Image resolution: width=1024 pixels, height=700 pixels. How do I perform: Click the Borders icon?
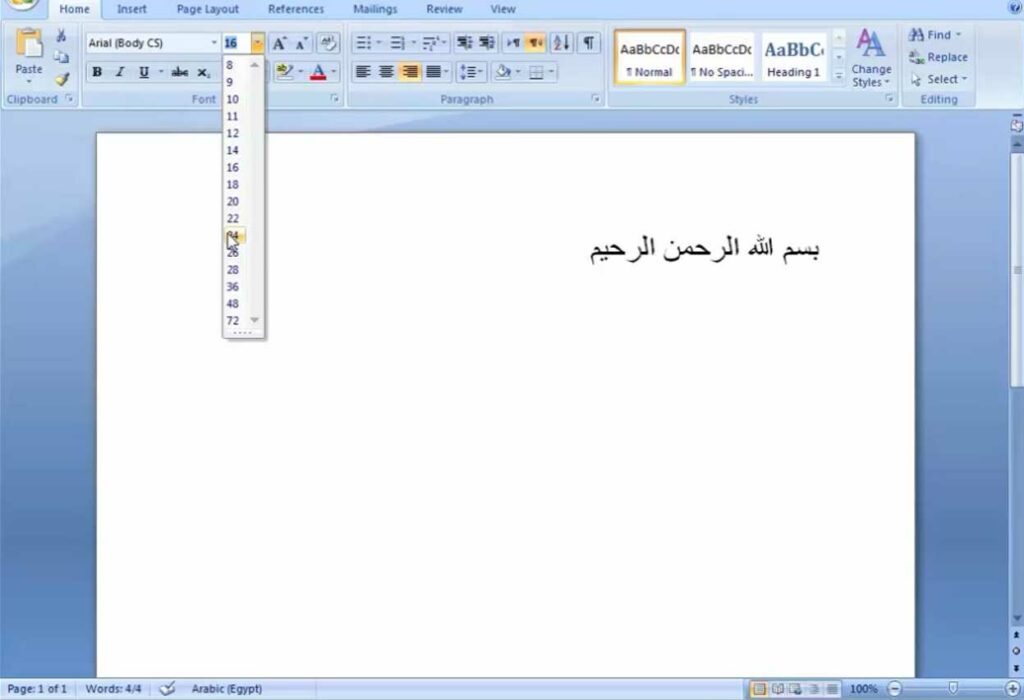536,72
